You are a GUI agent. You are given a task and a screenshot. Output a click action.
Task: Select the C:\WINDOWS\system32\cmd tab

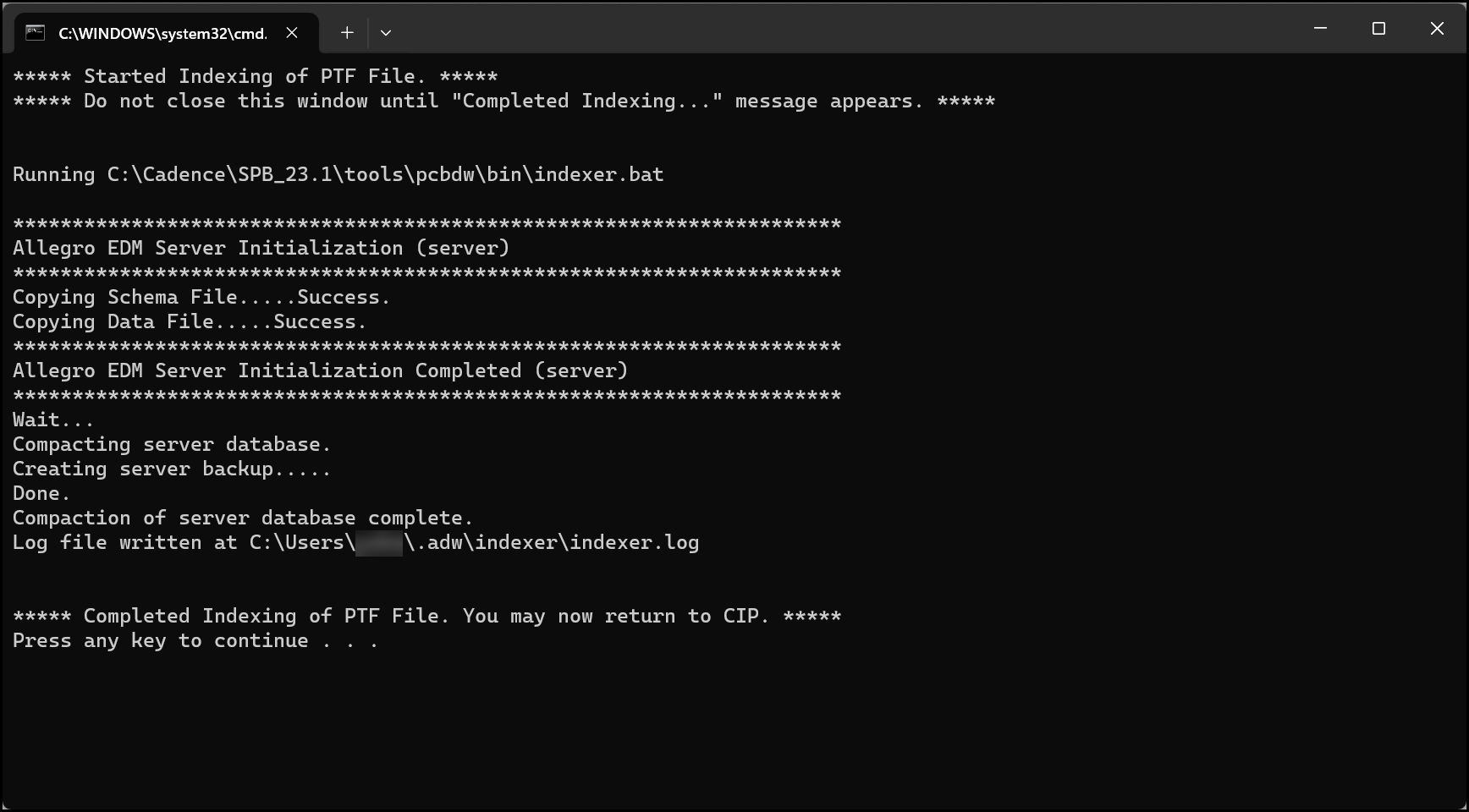point(162,33)
